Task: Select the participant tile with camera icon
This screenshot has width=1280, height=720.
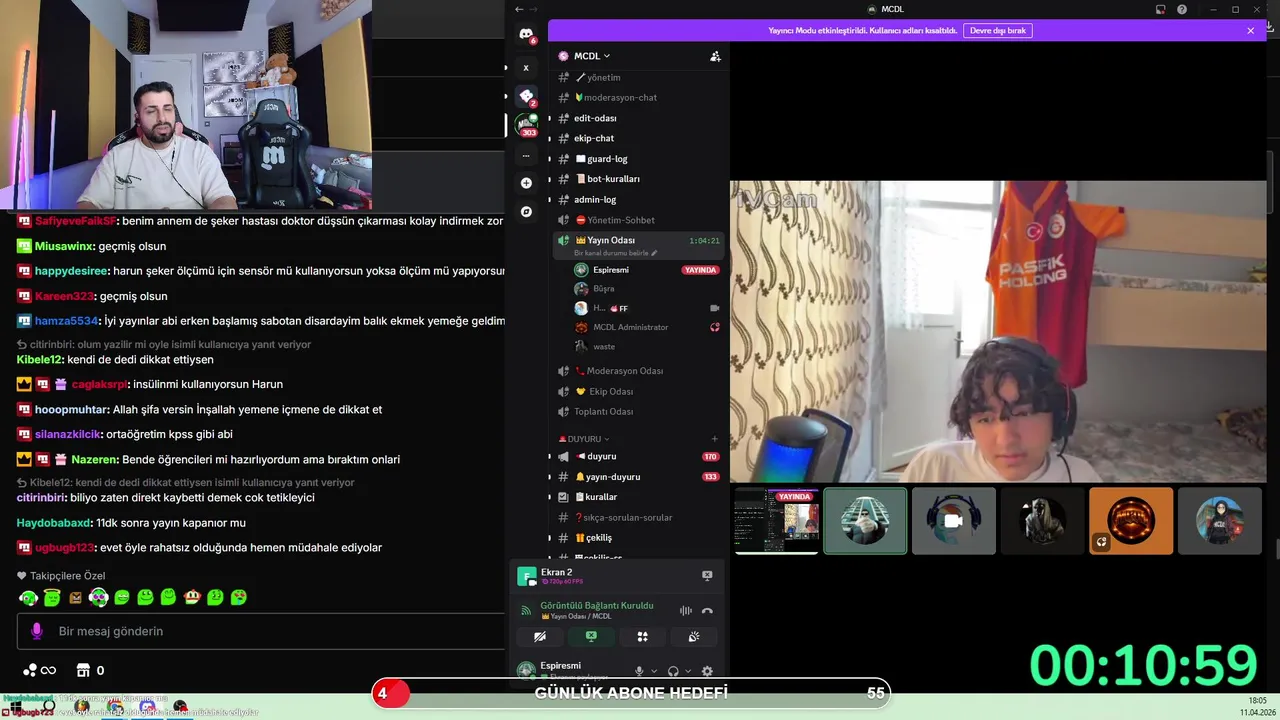Action: coord(953,521)
